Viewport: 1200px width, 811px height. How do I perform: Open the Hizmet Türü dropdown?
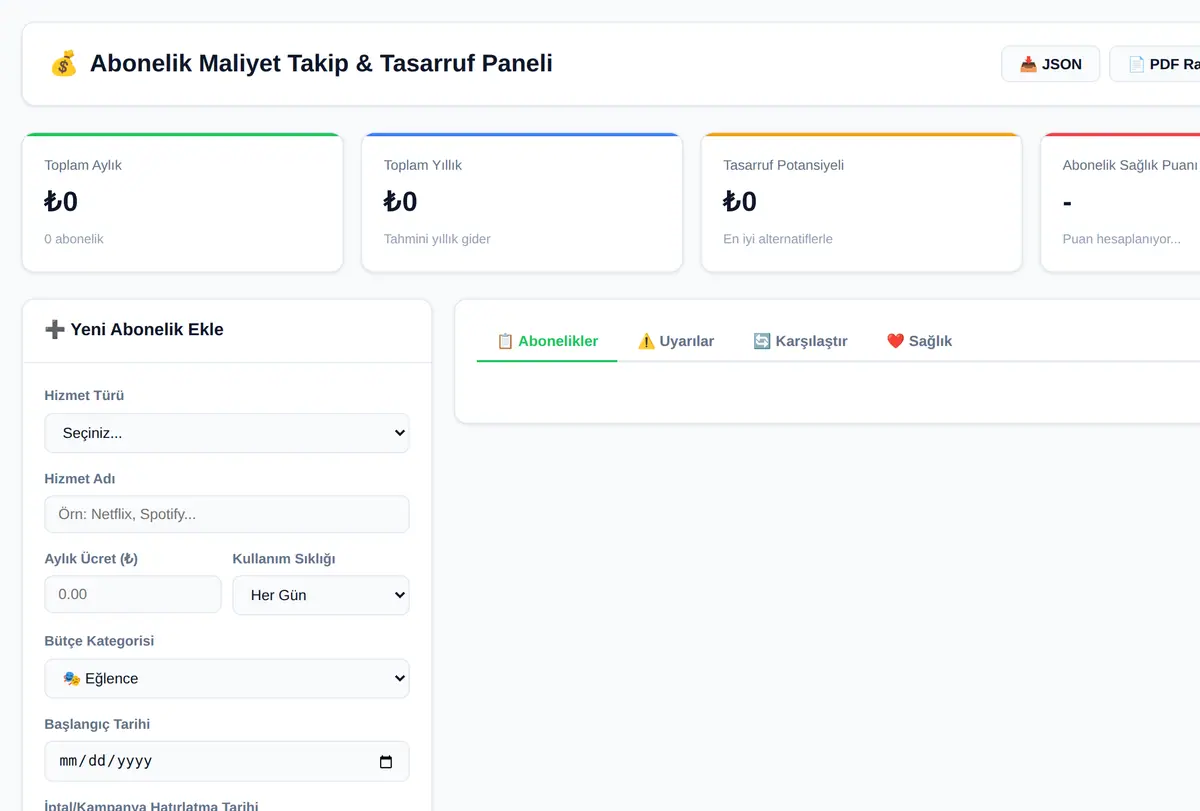click(x=227, y=433)
